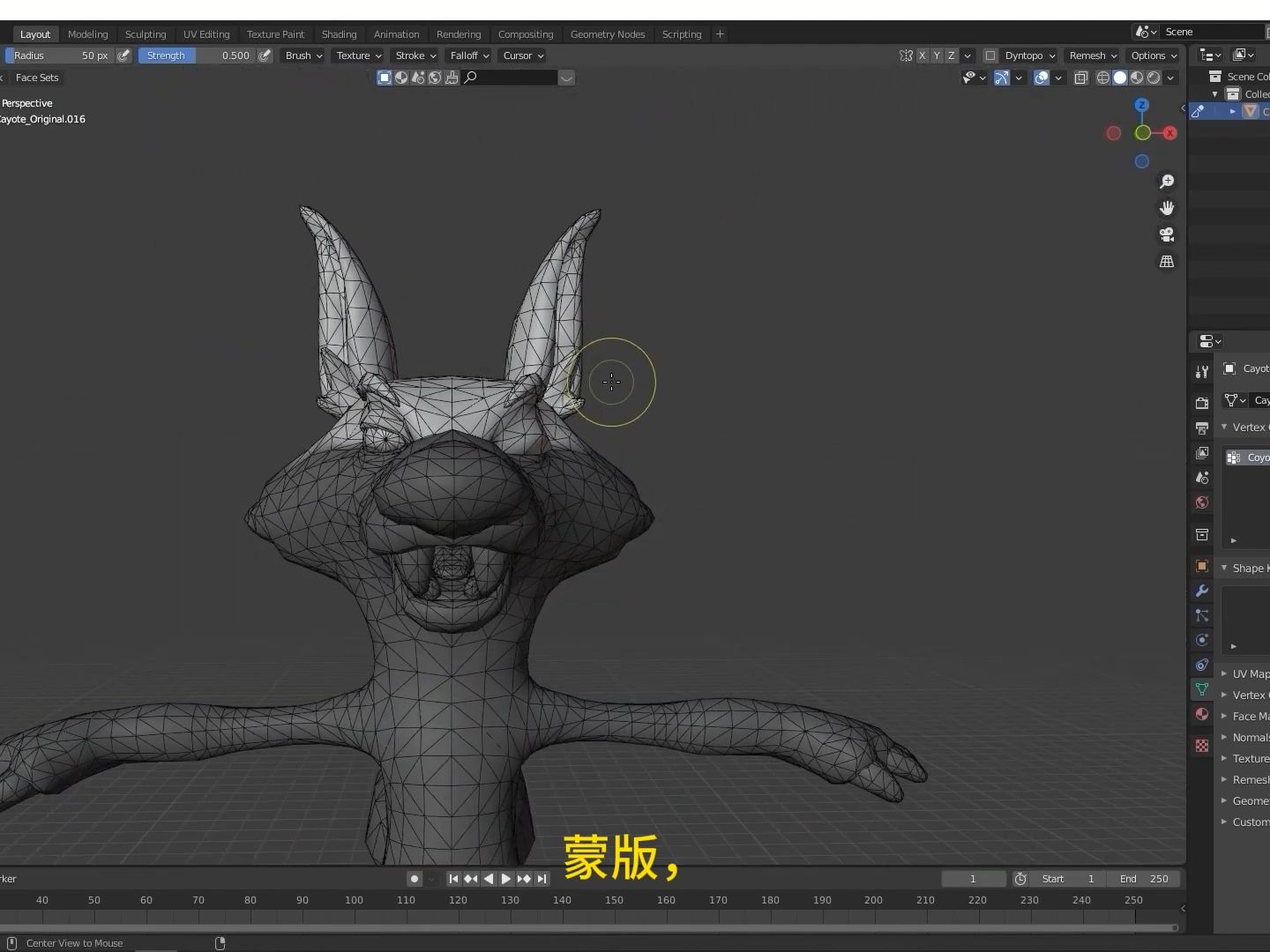Click the red X axis gizmo handle
This screenshot has height=952, width=1270.
(1169, 133)
